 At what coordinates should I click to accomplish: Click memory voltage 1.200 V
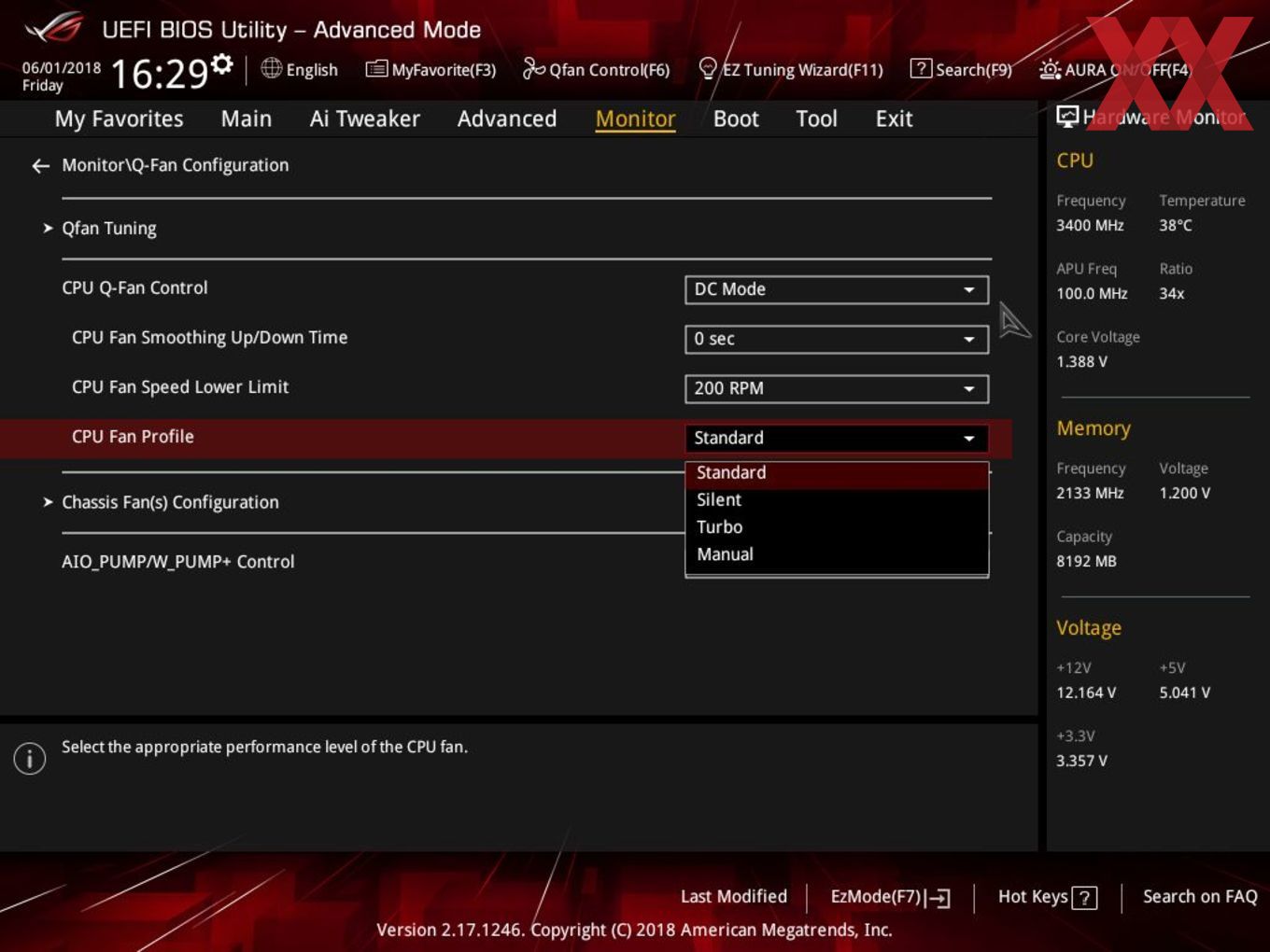(1184, 493)
